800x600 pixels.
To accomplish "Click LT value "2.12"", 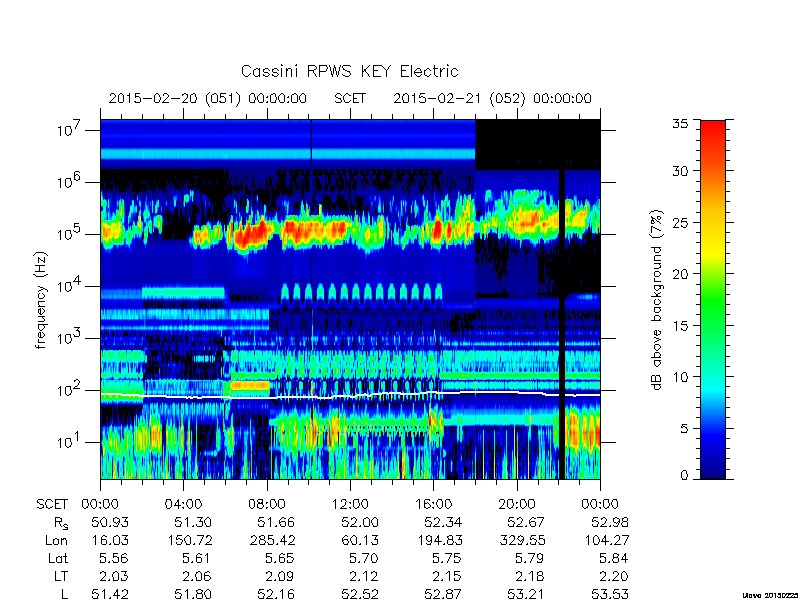I will (364, 576).
